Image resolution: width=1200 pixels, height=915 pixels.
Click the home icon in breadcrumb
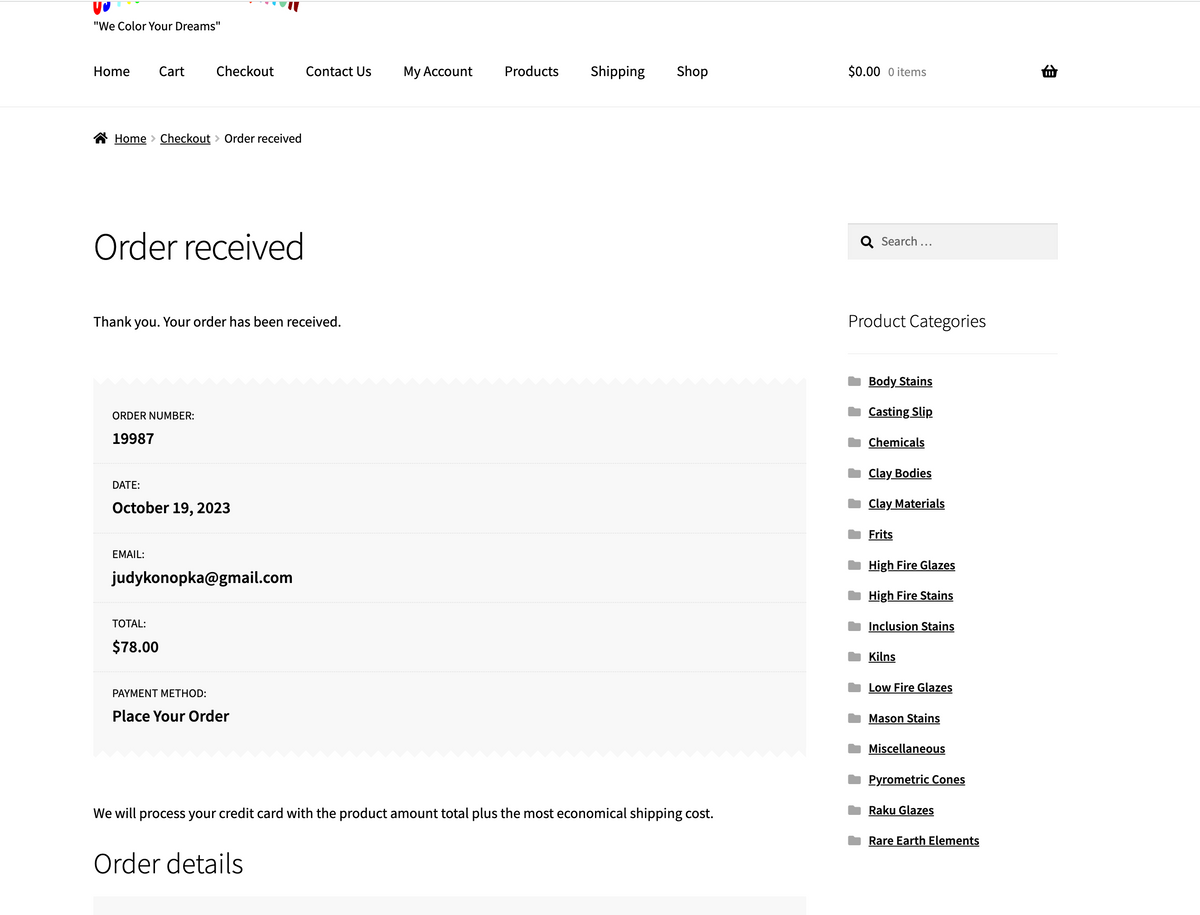[x=100, y=138]
